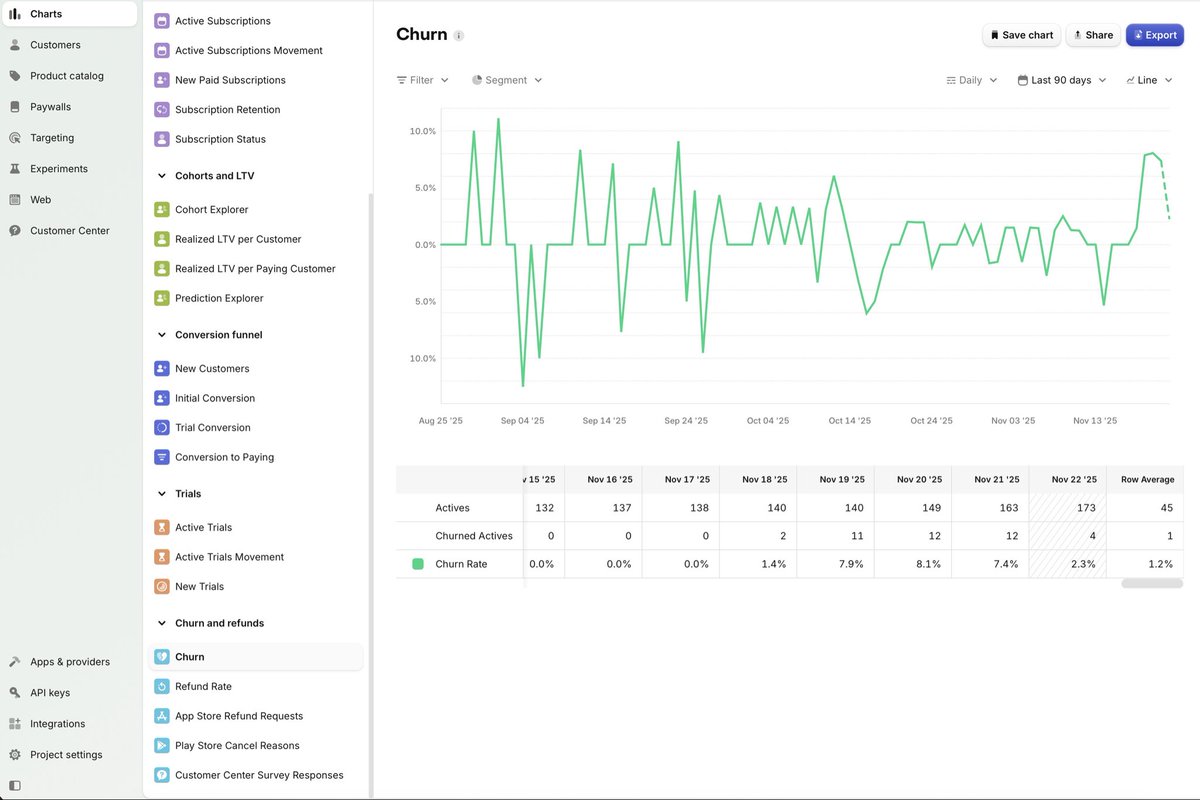Click the Row Average column header
Image resolution: width=1200 pixels, height=800 pixels.
point(1145,479)
